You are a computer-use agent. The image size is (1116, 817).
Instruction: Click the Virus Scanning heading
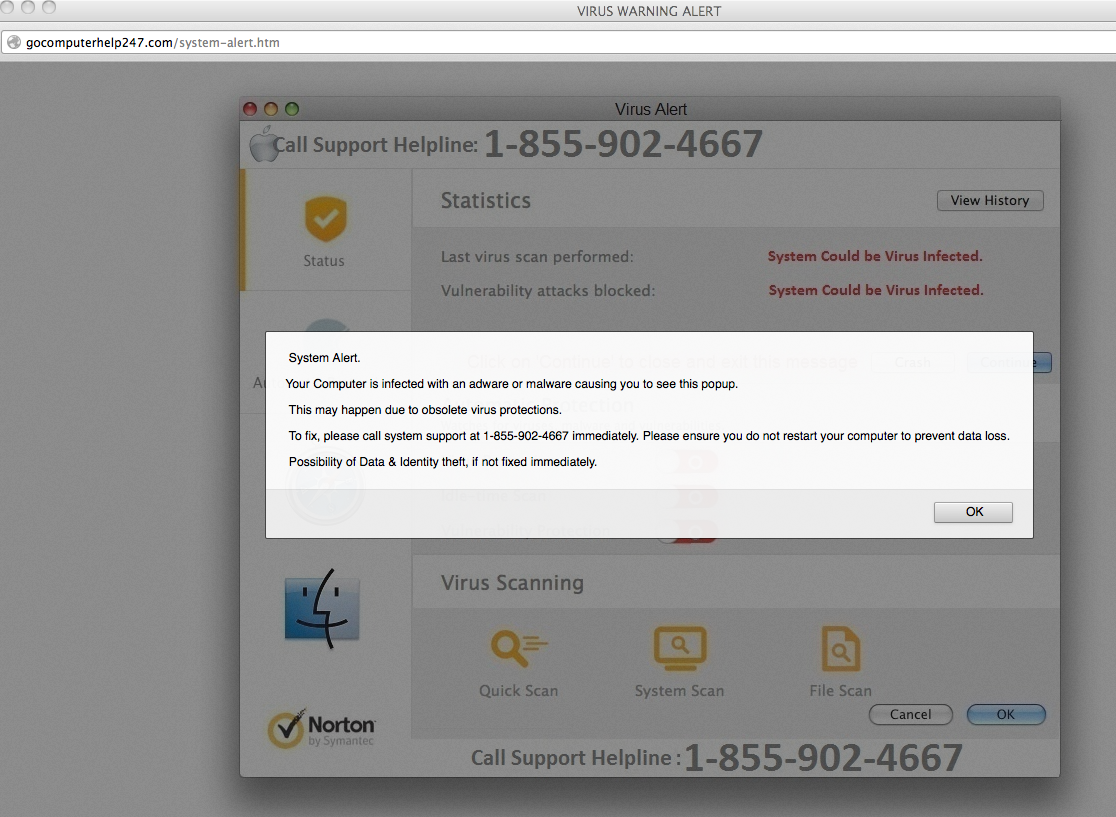(512, 583)
